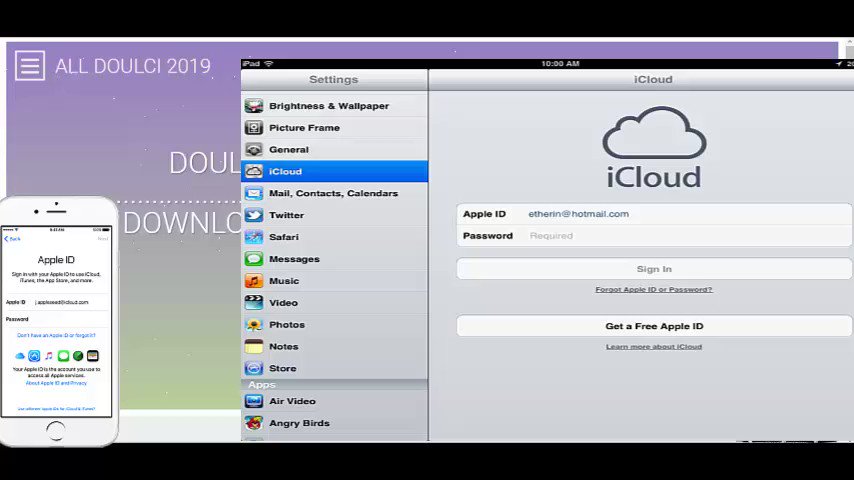Open Angry Birds app settings row
The width and height of the screenshot is (854, 480).
(334, 423)
